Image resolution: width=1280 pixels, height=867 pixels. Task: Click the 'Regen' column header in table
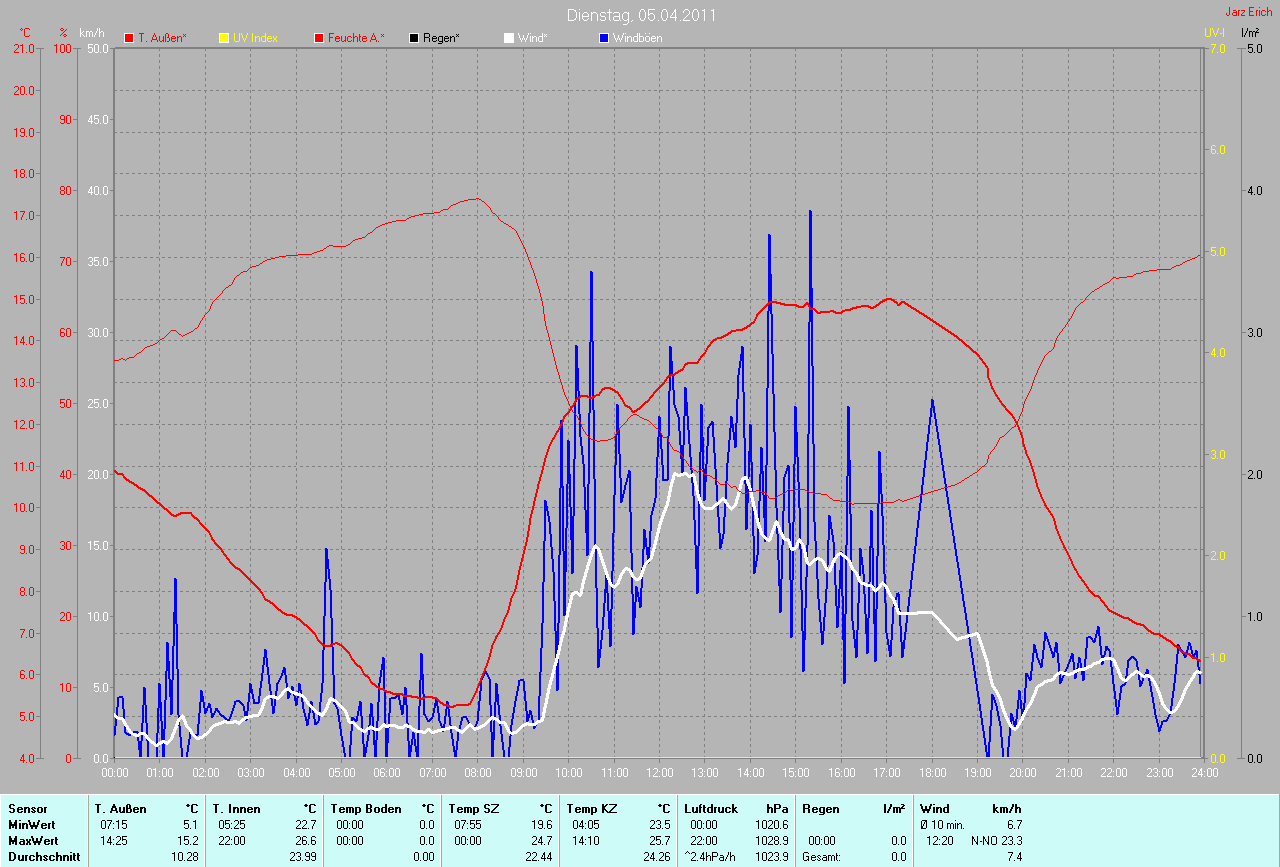pyautogui.click(x=821, y=808)
